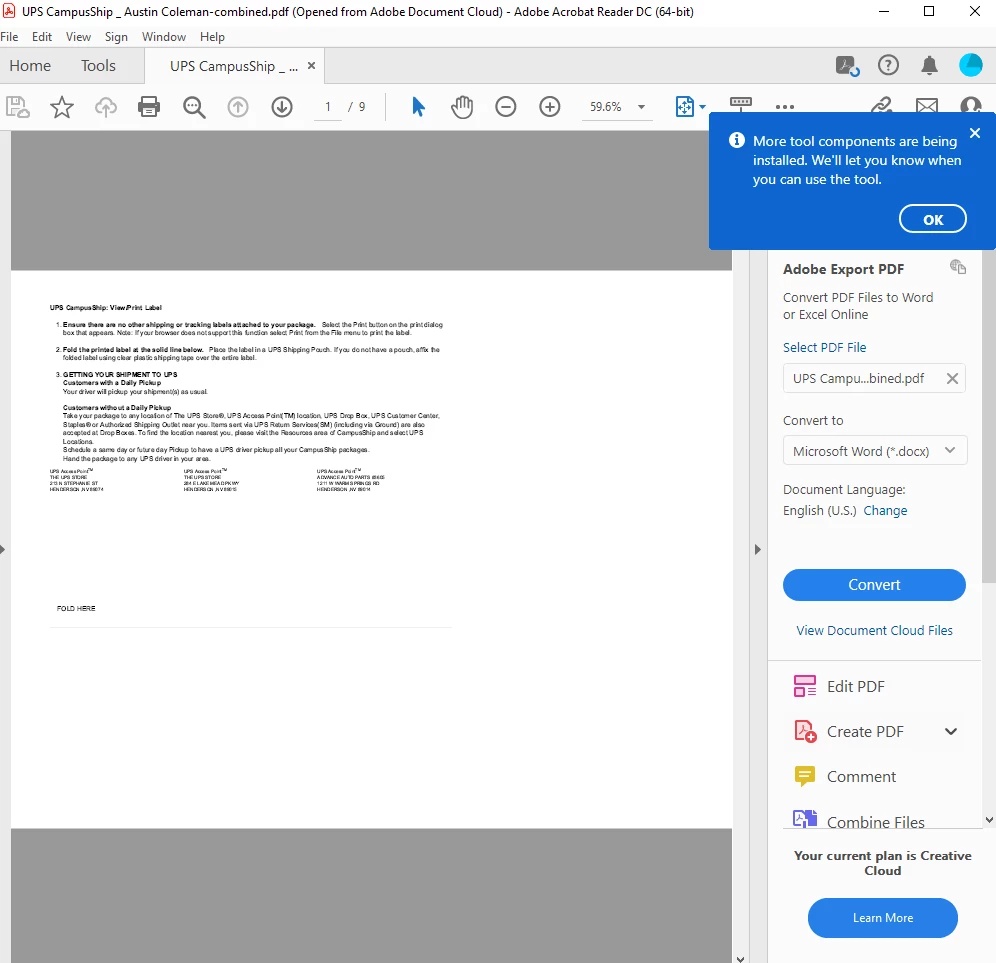Select the UPS CampusShip document tab
Image resolution: width=996 pixels, height=963 pixels.
coord(233,66)
